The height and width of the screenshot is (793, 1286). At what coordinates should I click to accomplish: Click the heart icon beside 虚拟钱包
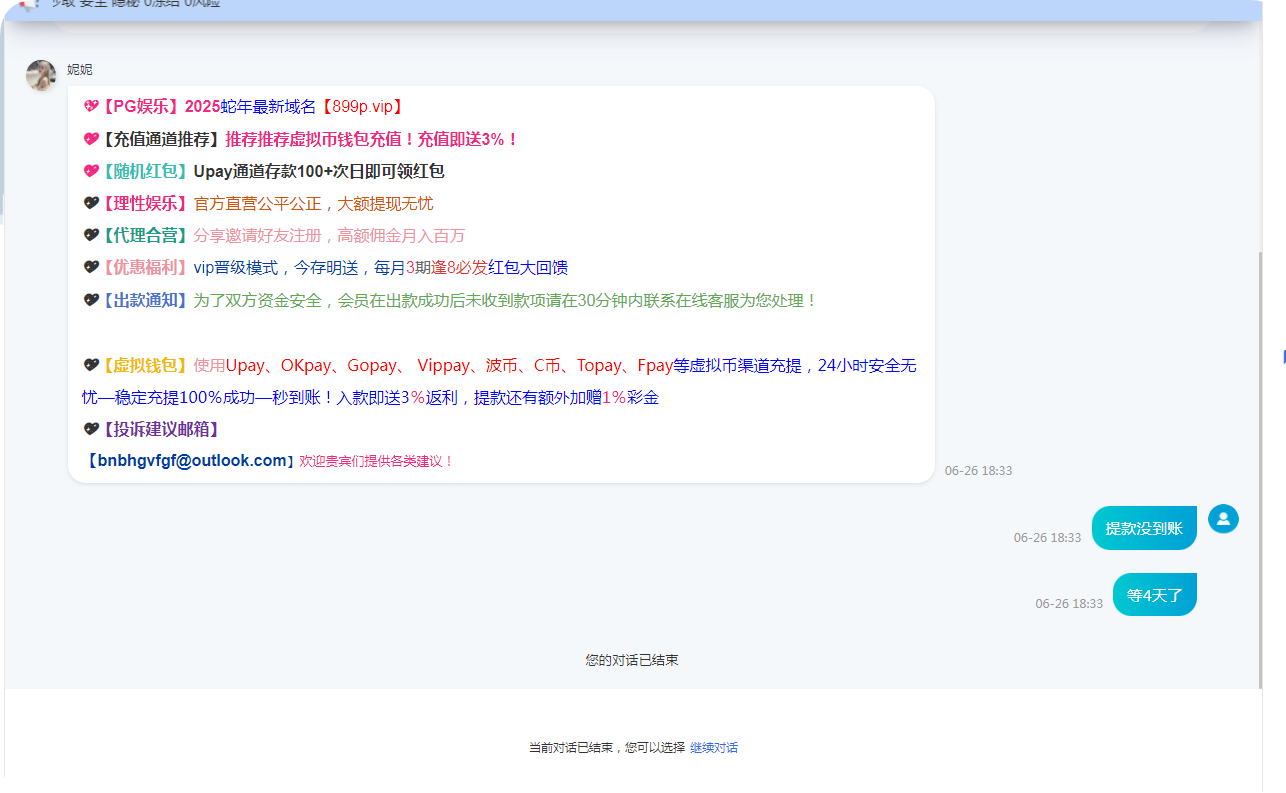click(91, 366)
